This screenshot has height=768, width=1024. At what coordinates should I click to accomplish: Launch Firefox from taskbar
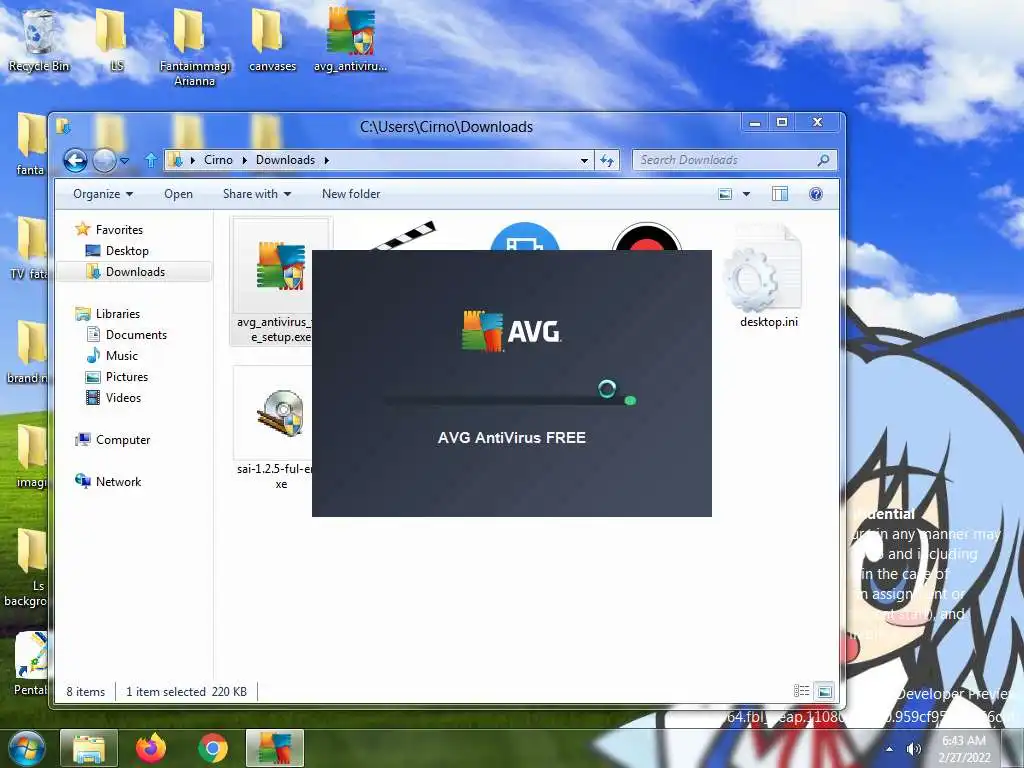tap(151, 748)
